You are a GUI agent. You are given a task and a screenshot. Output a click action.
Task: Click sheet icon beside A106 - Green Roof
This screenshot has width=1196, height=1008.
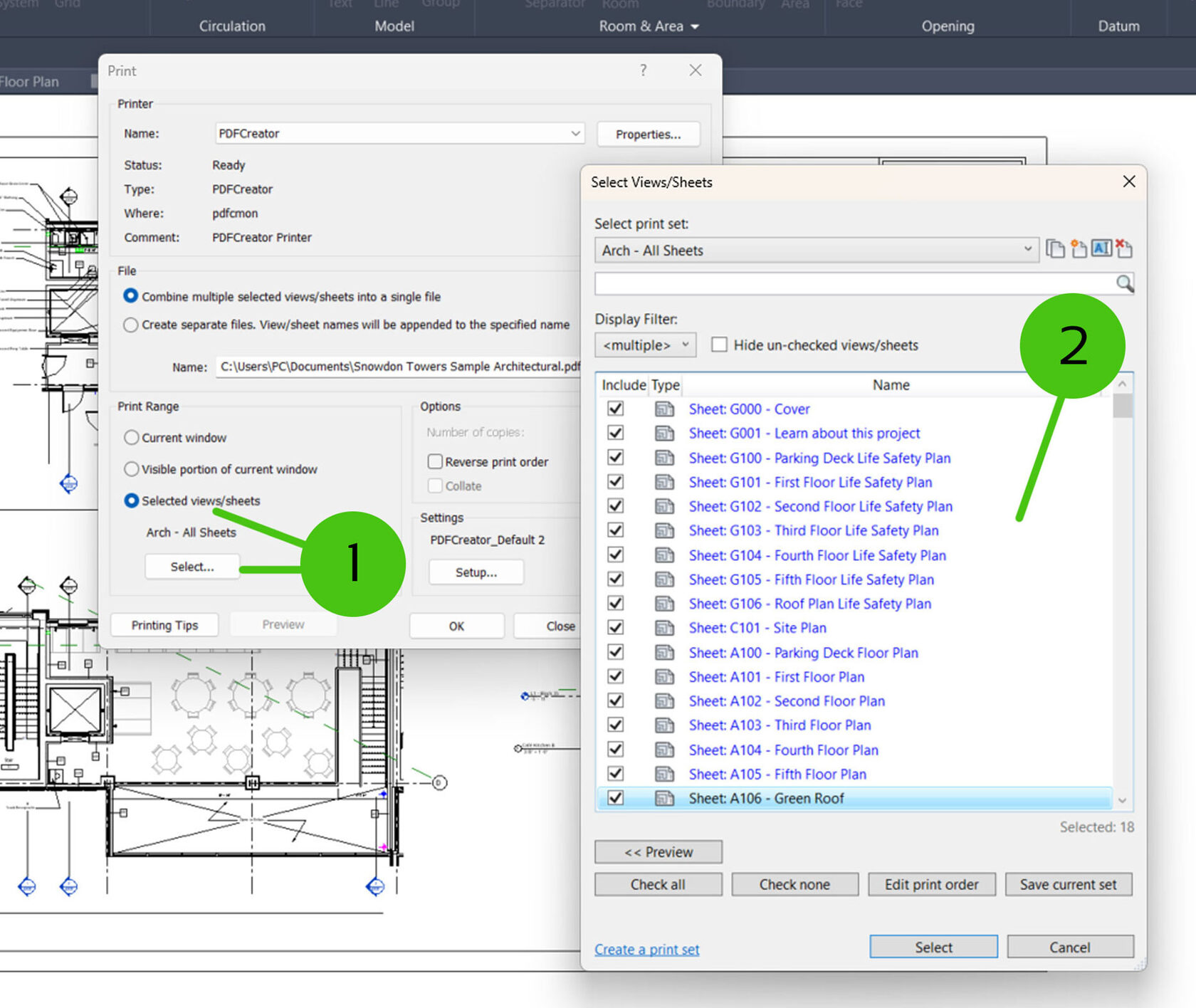coord(664,799)
